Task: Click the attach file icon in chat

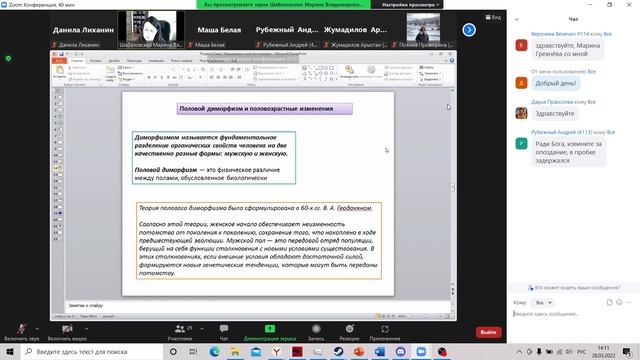Action: [609, 302]
